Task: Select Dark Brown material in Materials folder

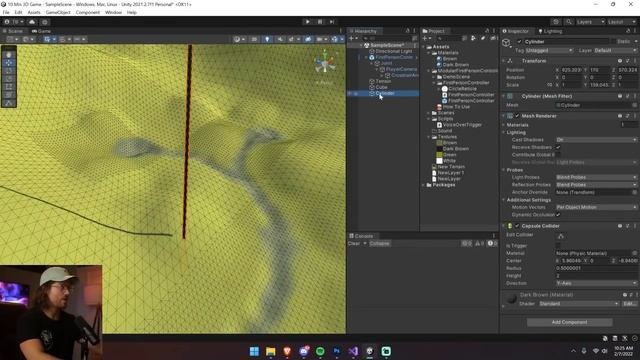Action: point(456,65)
